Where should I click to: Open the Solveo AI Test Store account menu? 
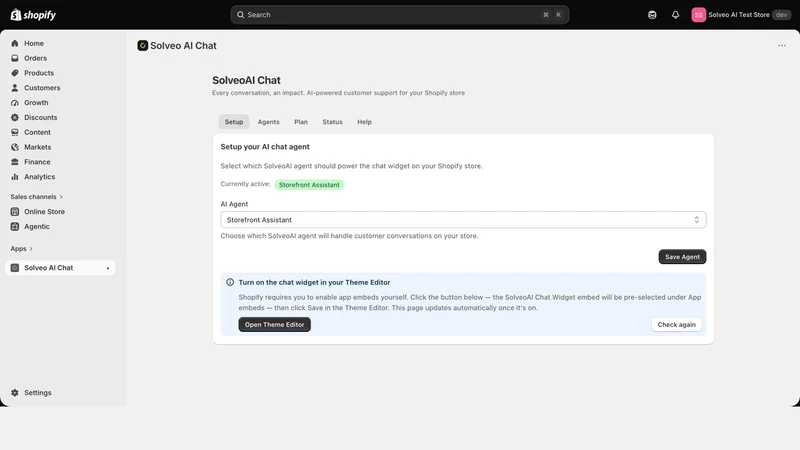pos(741,15)
